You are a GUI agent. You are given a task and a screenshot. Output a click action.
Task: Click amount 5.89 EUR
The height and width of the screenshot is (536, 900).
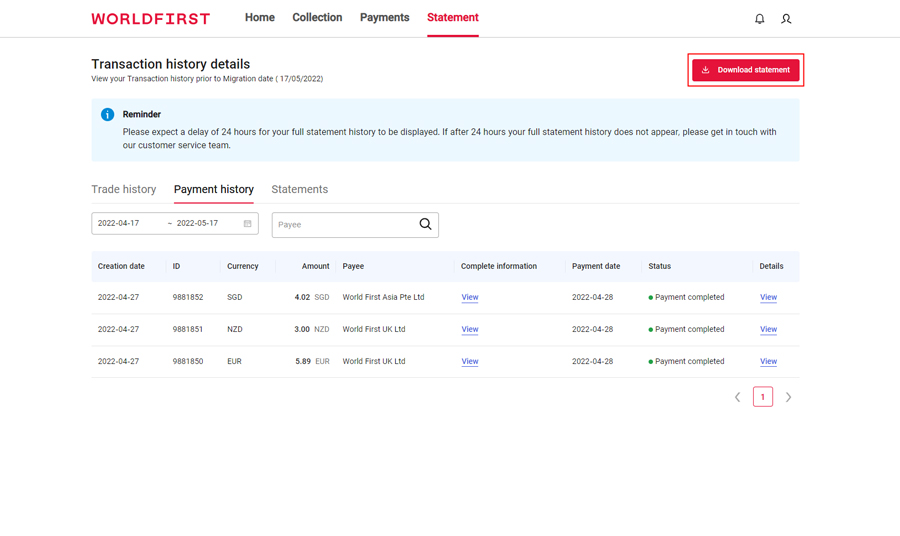tap(312, 362)
